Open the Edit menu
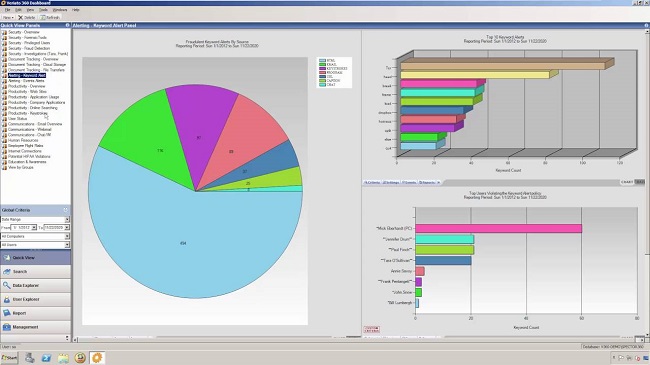 (x=18, y=10)
